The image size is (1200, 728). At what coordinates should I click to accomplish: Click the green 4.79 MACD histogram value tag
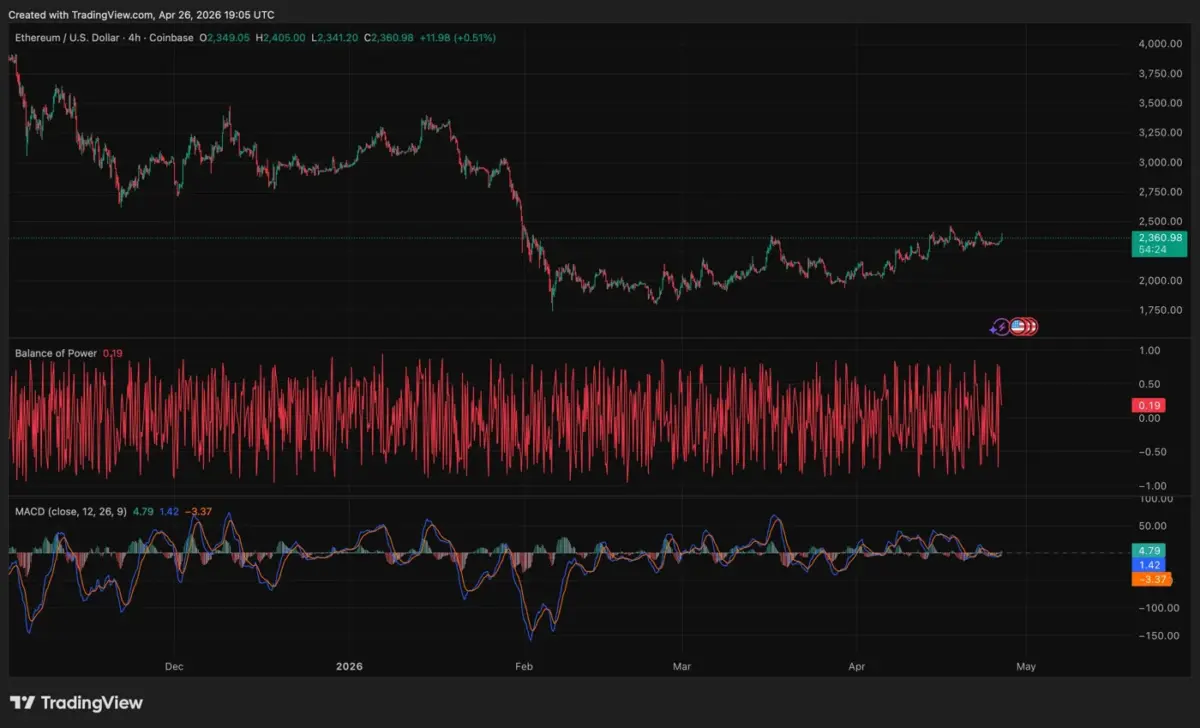pyautogui.click(x=1147, y=550)
